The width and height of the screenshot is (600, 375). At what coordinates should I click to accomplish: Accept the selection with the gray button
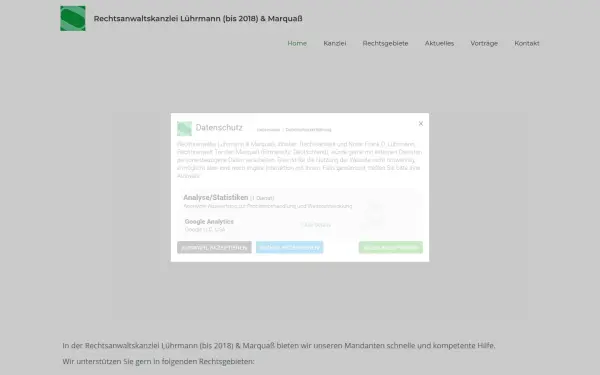(x=214, y=248)
